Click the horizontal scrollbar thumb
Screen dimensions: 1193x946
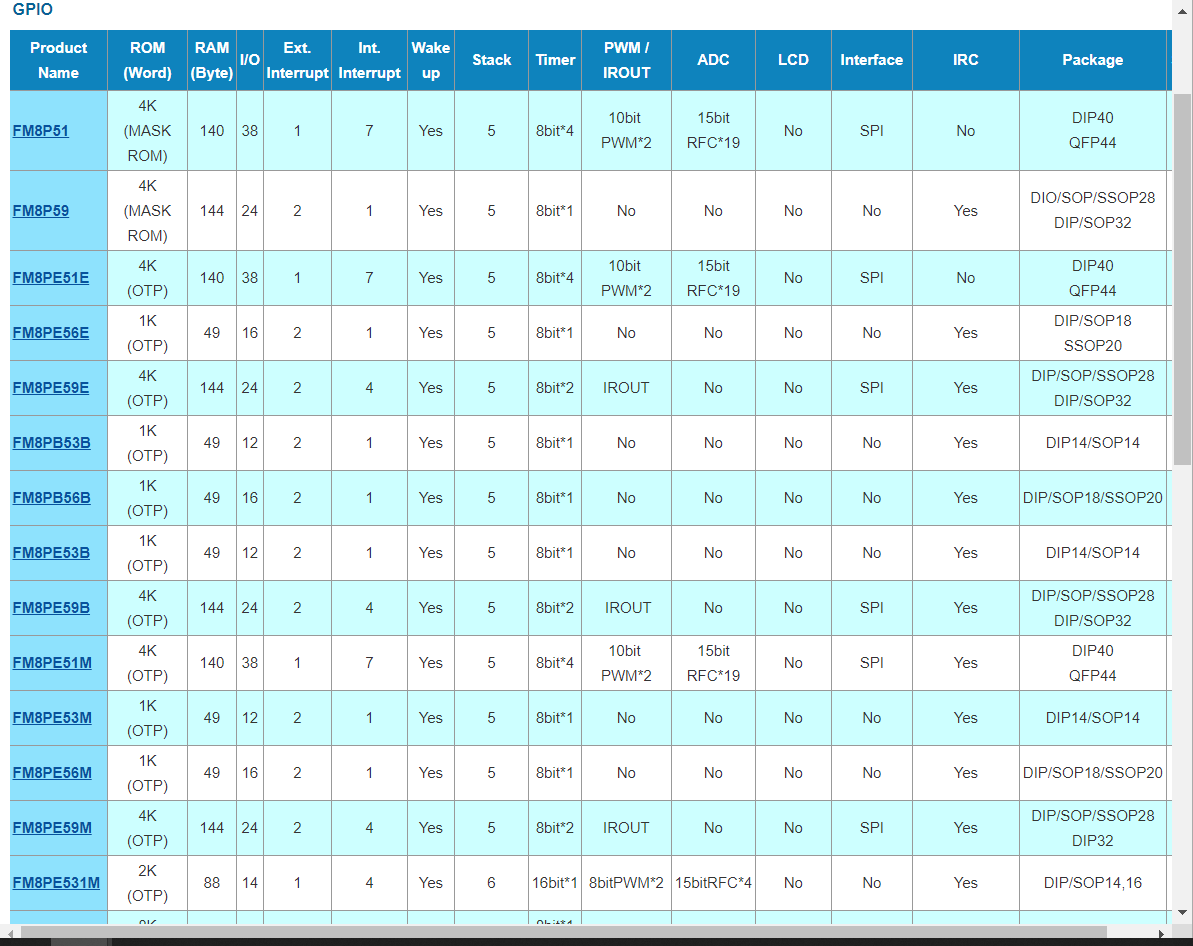tap(563, 933)
